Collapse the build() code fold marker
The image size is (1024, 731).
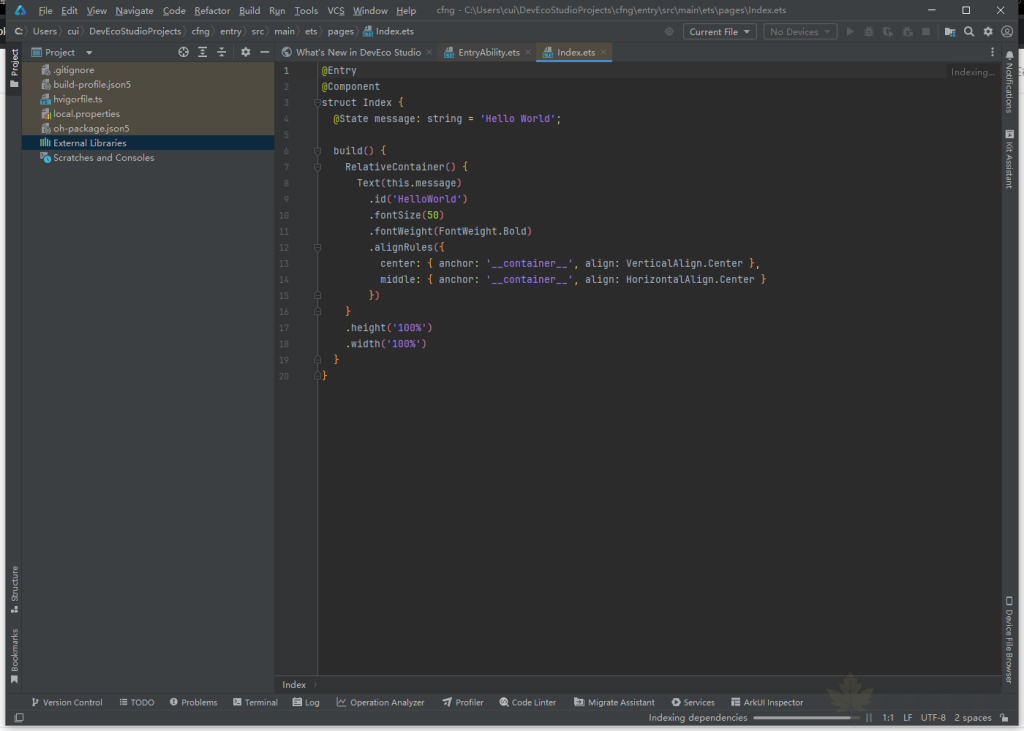[x=317, y=151]
